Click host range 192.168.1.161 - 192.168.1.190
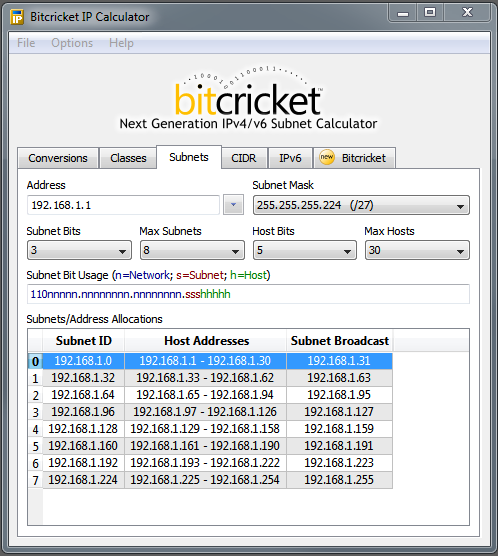 click(x=205, y=446)
